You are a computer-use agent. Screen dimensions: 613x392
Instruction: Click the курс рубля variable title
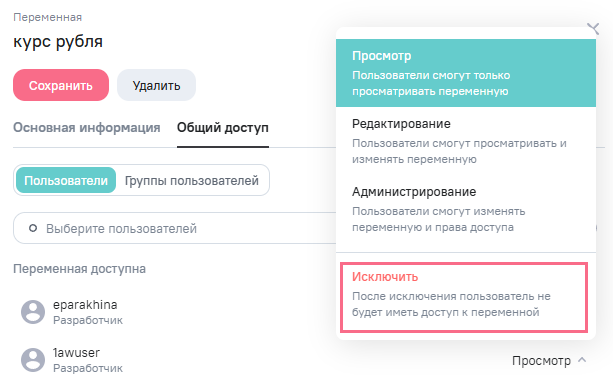58,42
